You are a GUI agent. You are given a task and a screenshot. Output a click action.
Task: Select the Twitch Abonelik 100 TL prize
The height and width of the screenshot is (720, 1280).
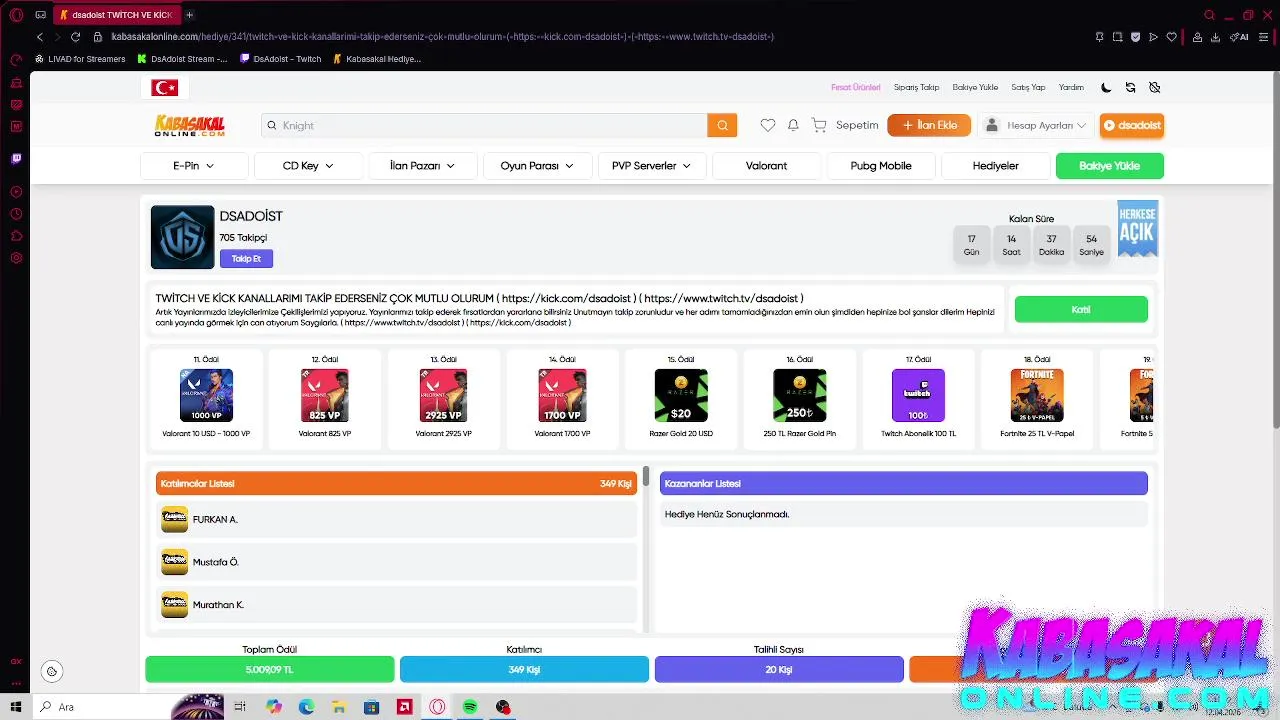coord(918,397)
